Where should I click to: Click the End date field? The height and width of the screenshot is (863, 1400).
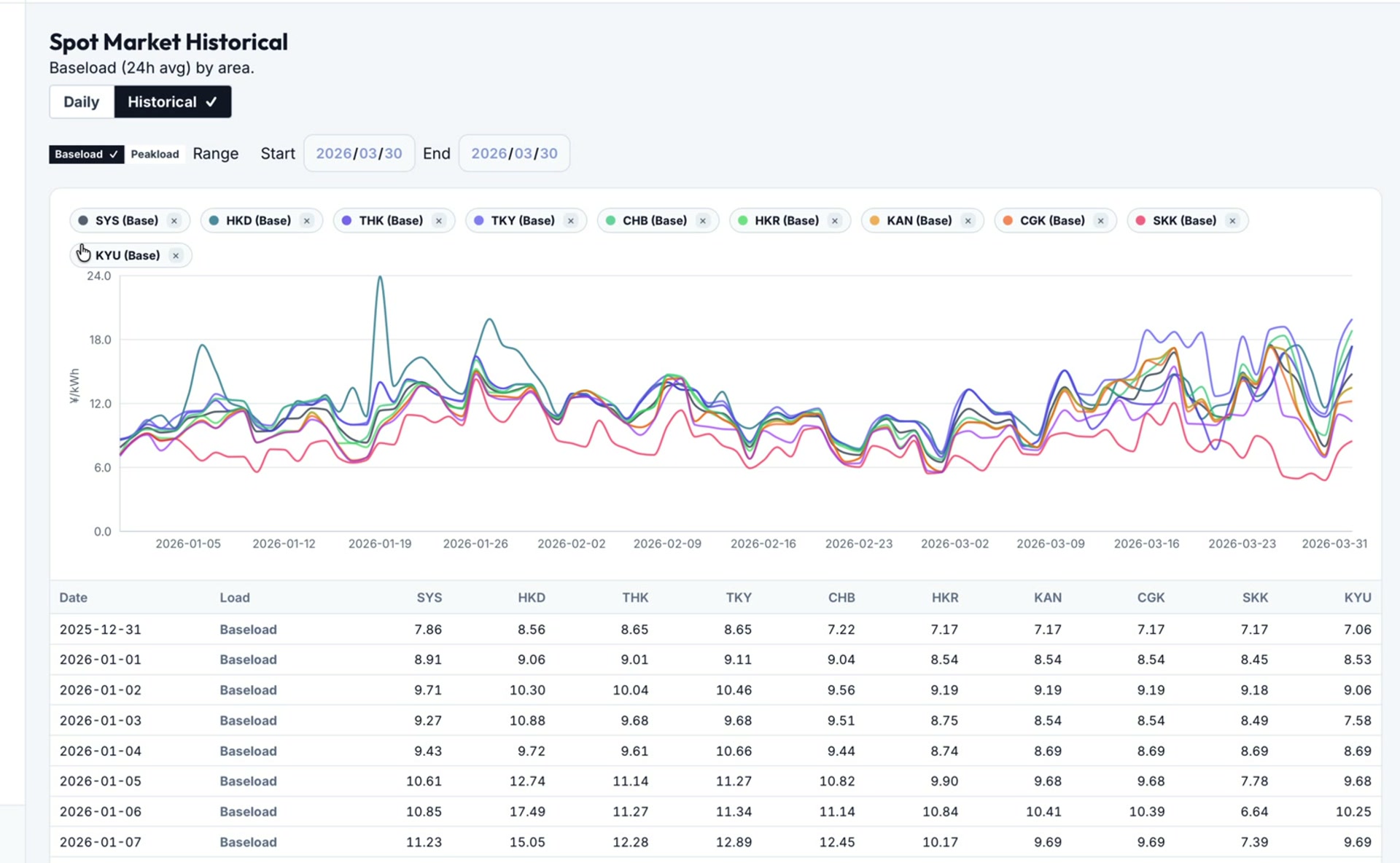coord(514,153)
